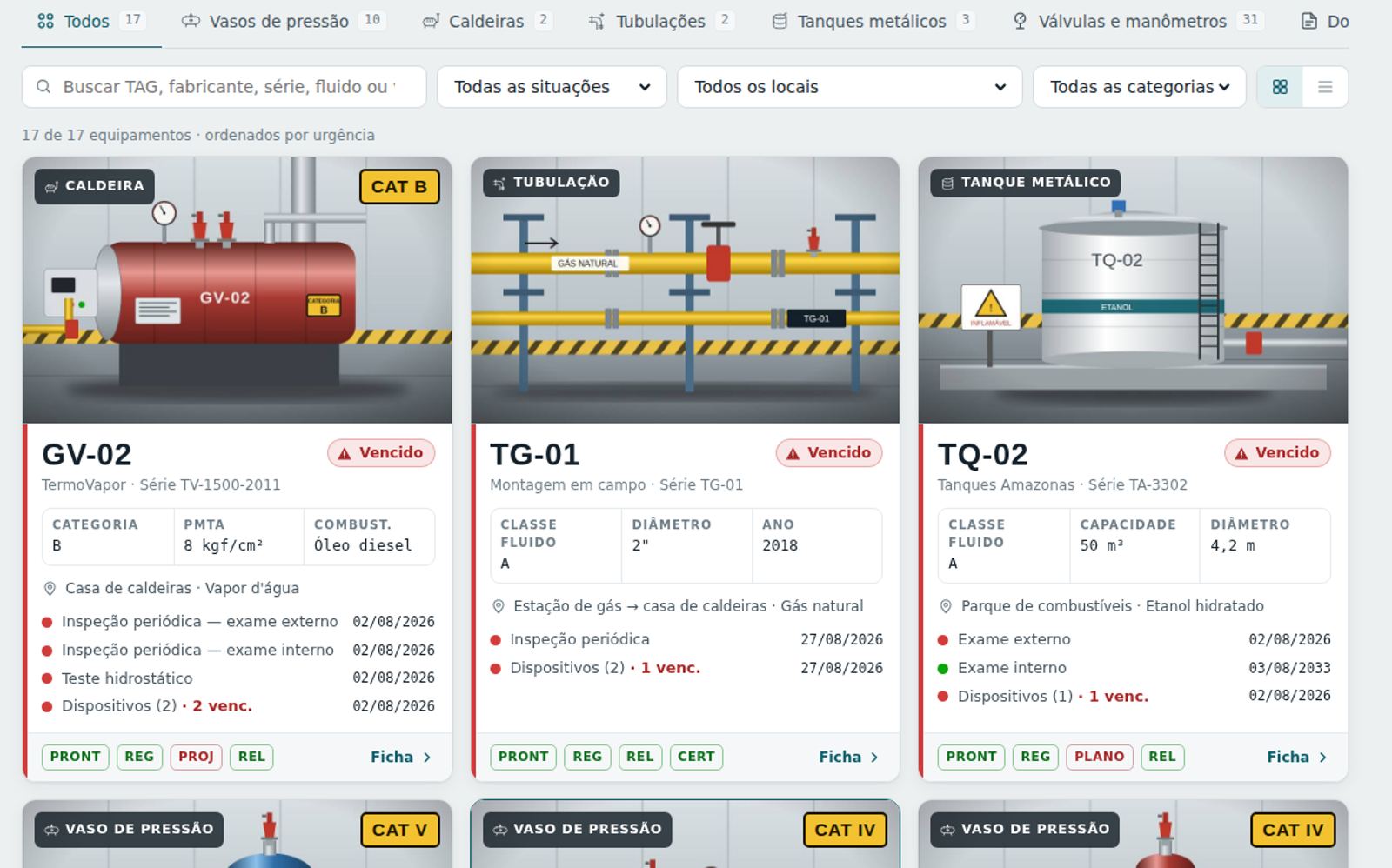This screenshot has width=1392, height=868.
Task: Switch to grid view
Action: (x=1280, y=87)
